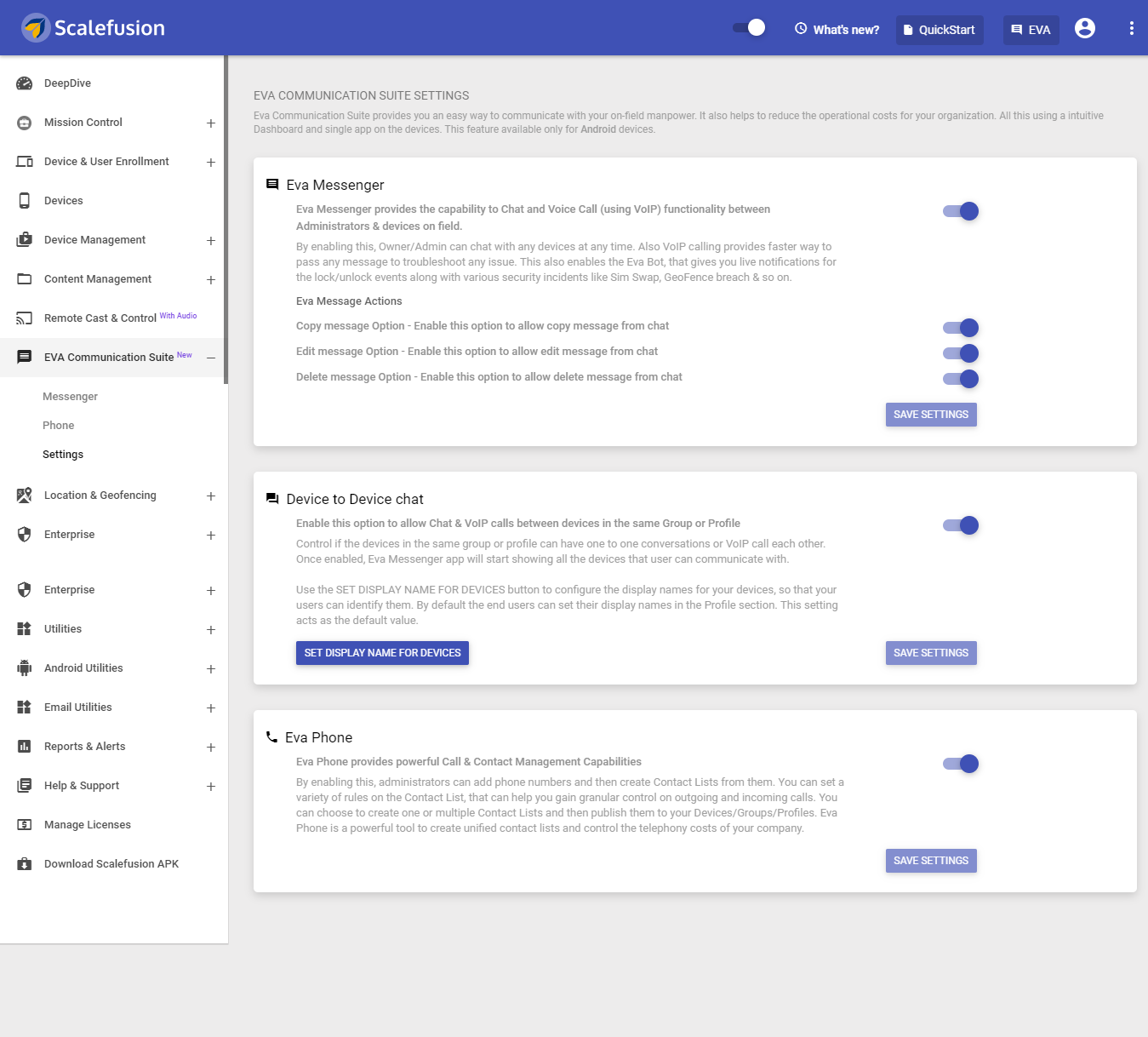
Task: Click the Help & Support icon
Action: (25, 786)
